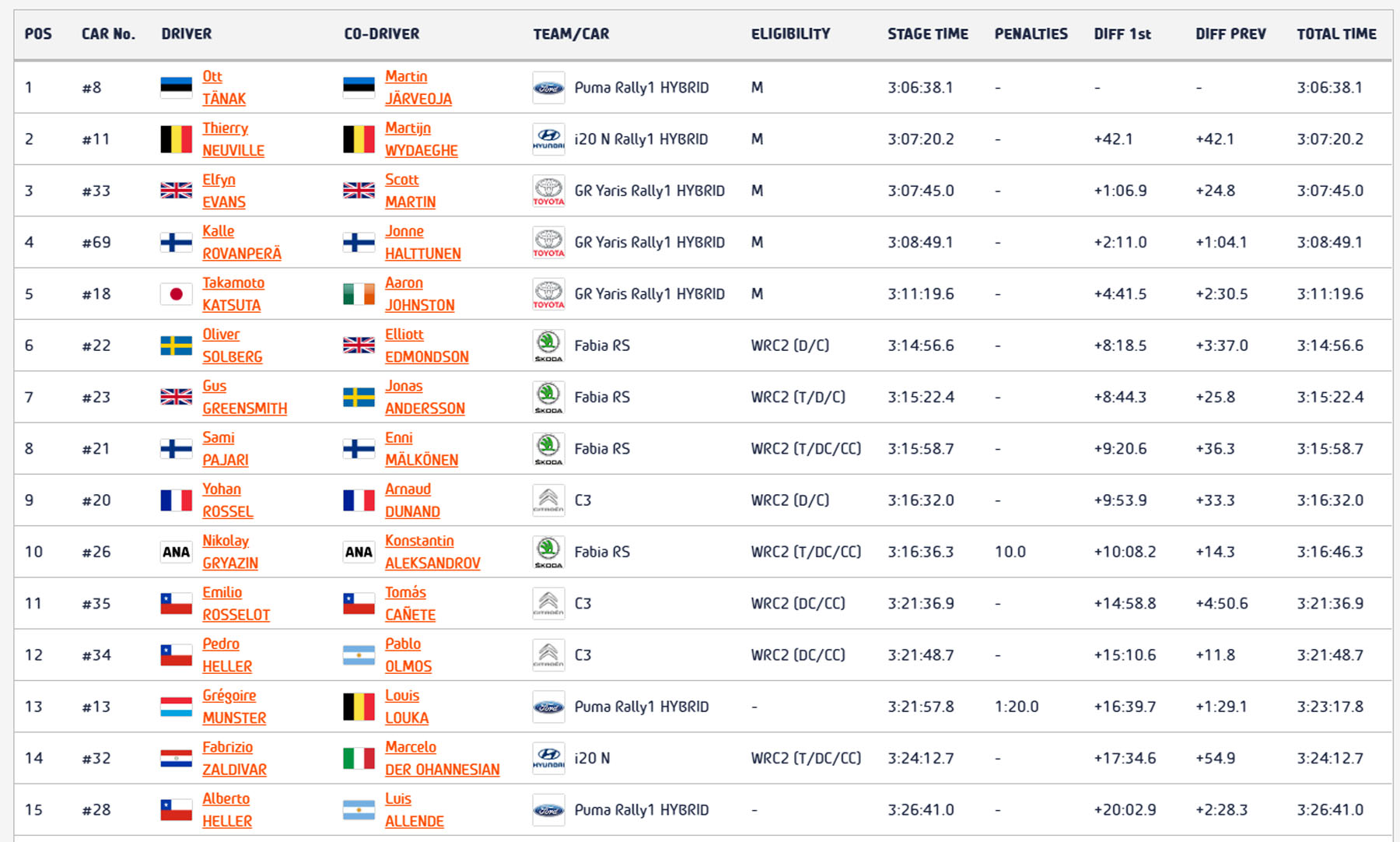The height and width of the screenshot is (842, 1400).
Task: Open co-driver Jonne Halttunen link
Action: pos(423,242)
